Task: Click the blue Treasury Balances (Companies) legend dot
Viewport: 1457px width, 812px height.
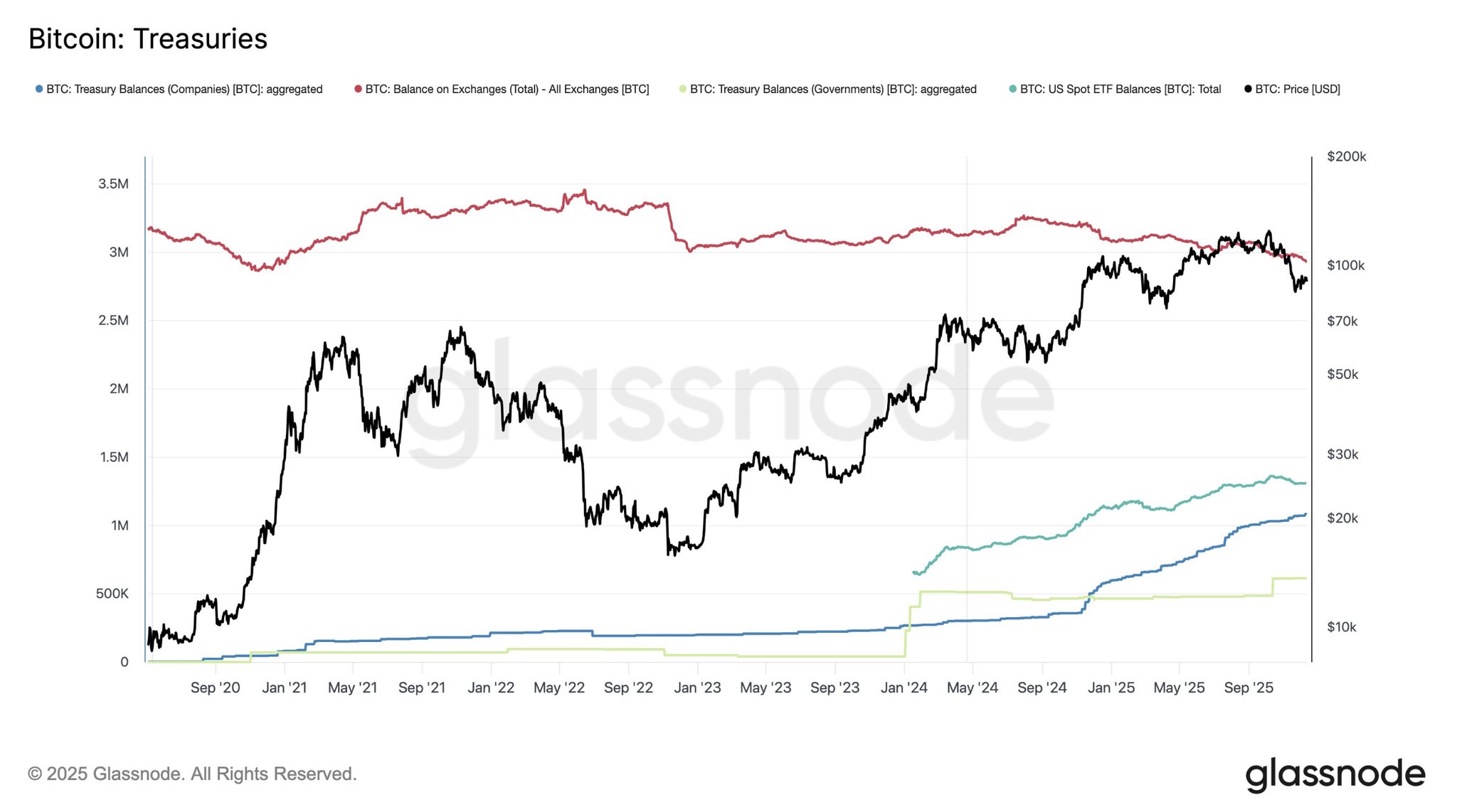Action: (39, 89)
